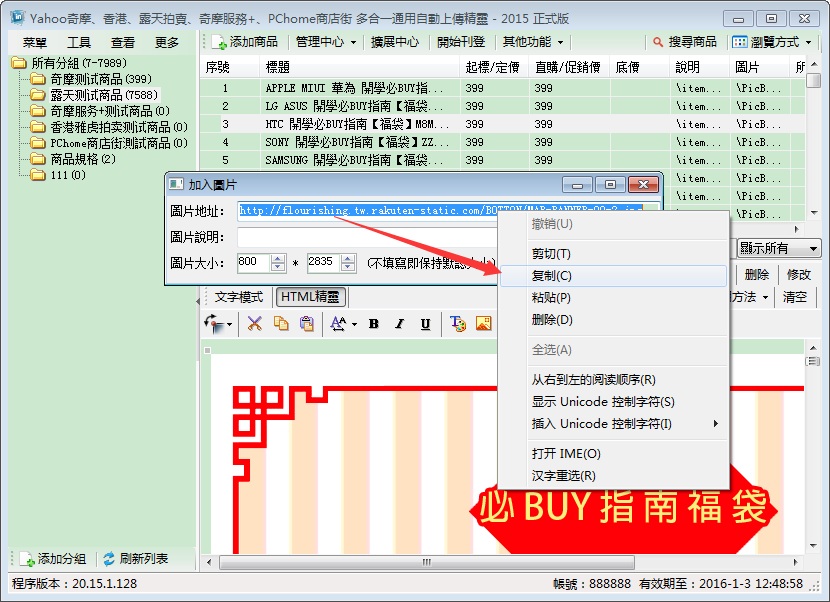Click the 商品規格 folder icon
Viewport: 830px width, 602px height.
point(38,159)
